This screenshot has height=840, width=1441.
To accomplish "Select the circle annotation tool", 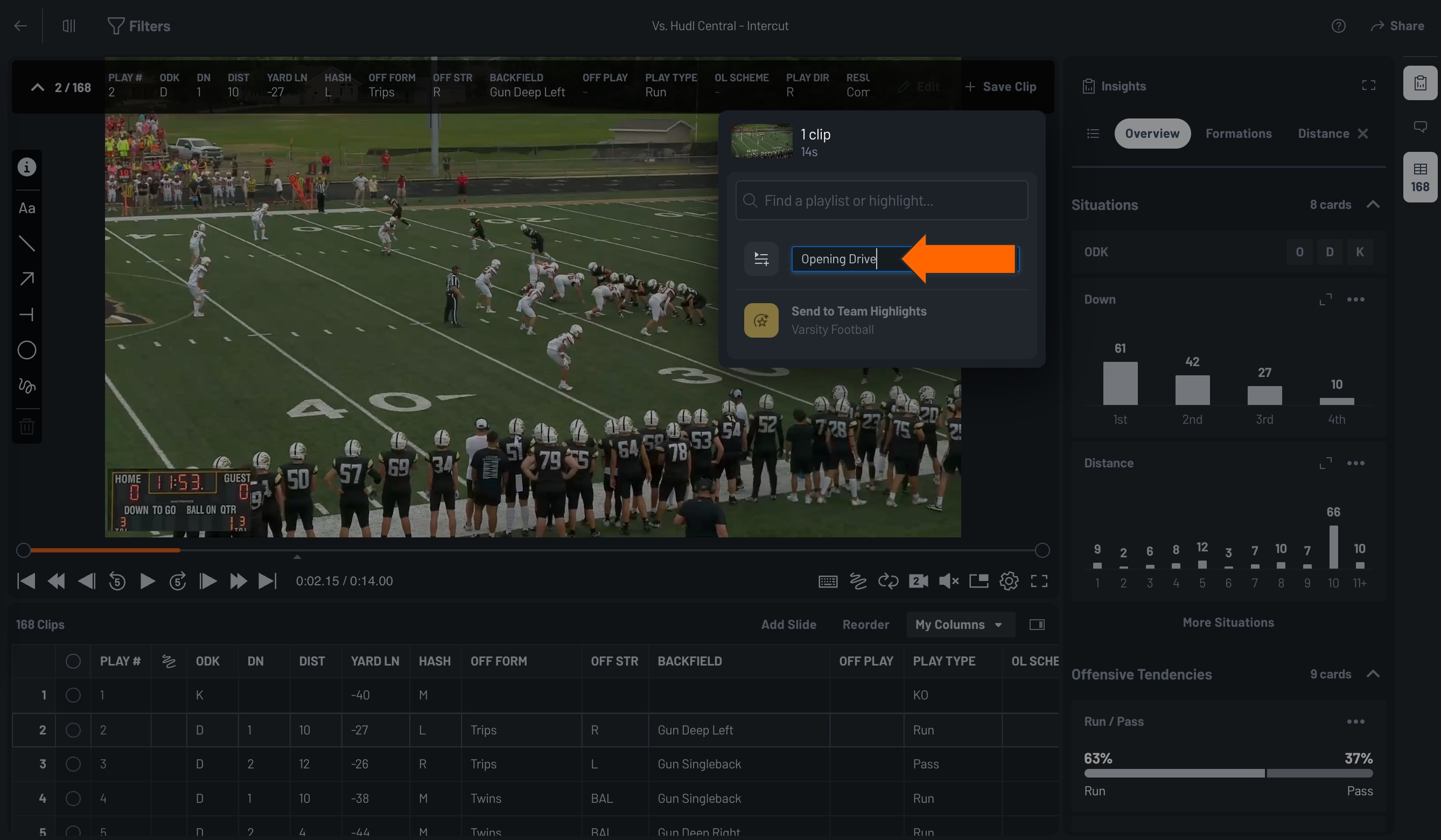I will (x=27, y=350).
